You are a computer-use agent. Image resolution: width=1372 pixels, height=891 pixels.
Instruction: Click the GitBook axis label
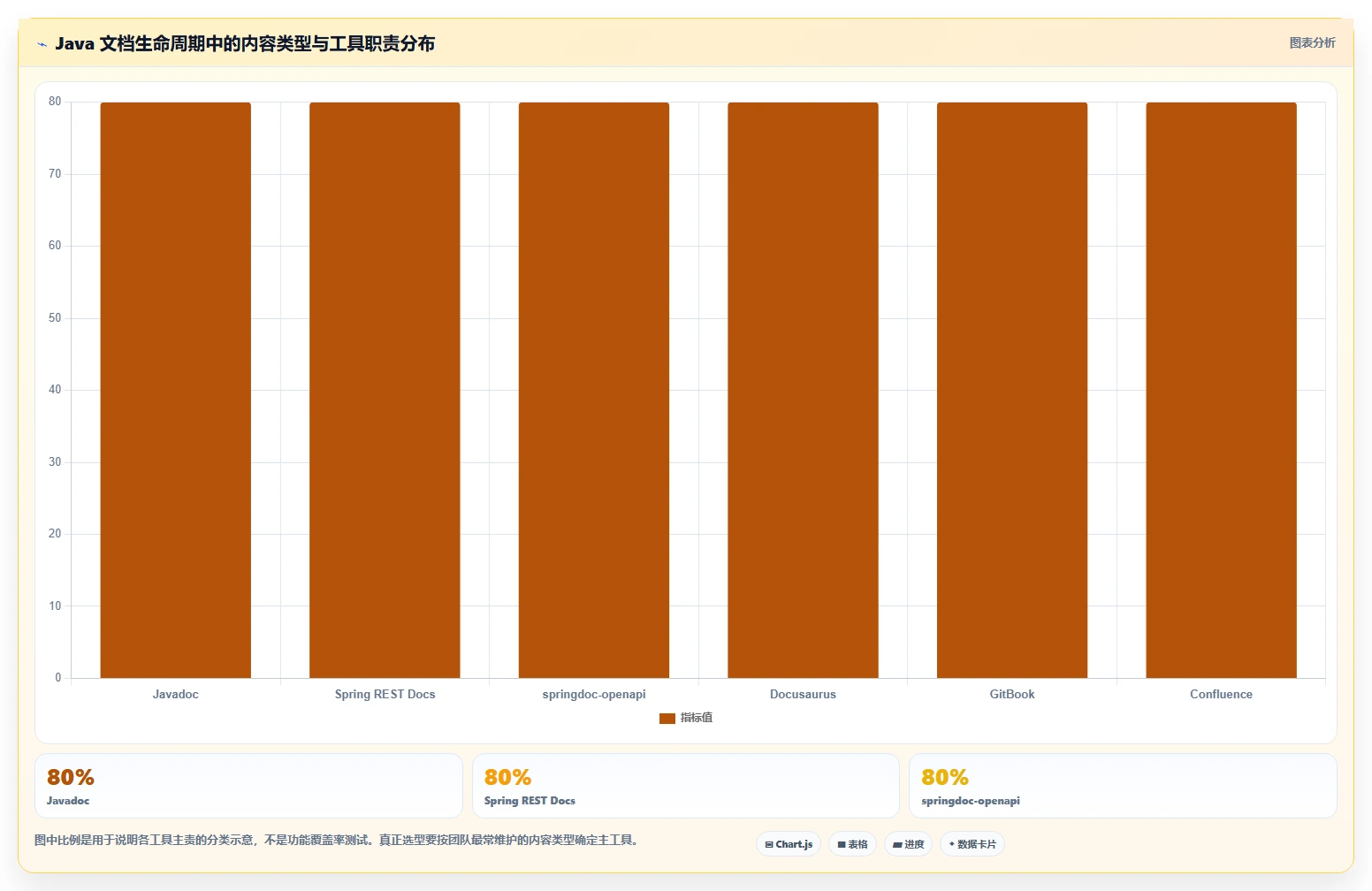pos(1012,694)
